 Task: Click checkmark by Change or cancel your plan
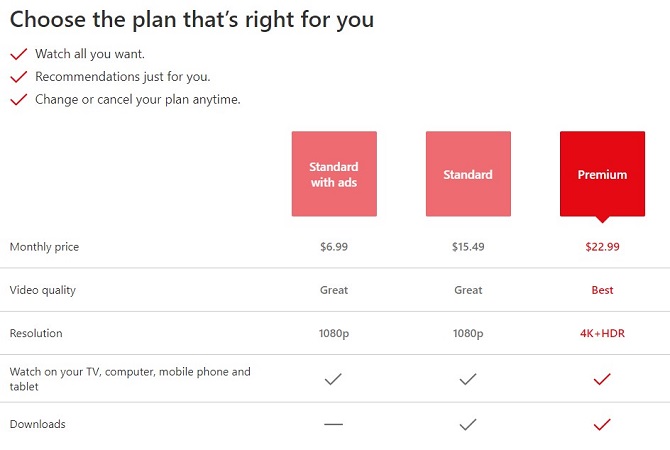pyautogui.click(x=18, y=100)
